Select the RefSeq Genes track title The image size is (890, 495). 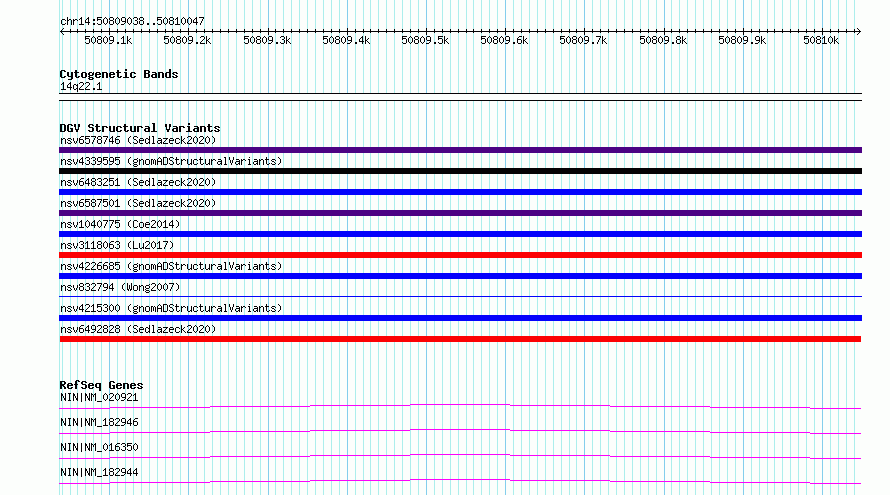point(101,385)
